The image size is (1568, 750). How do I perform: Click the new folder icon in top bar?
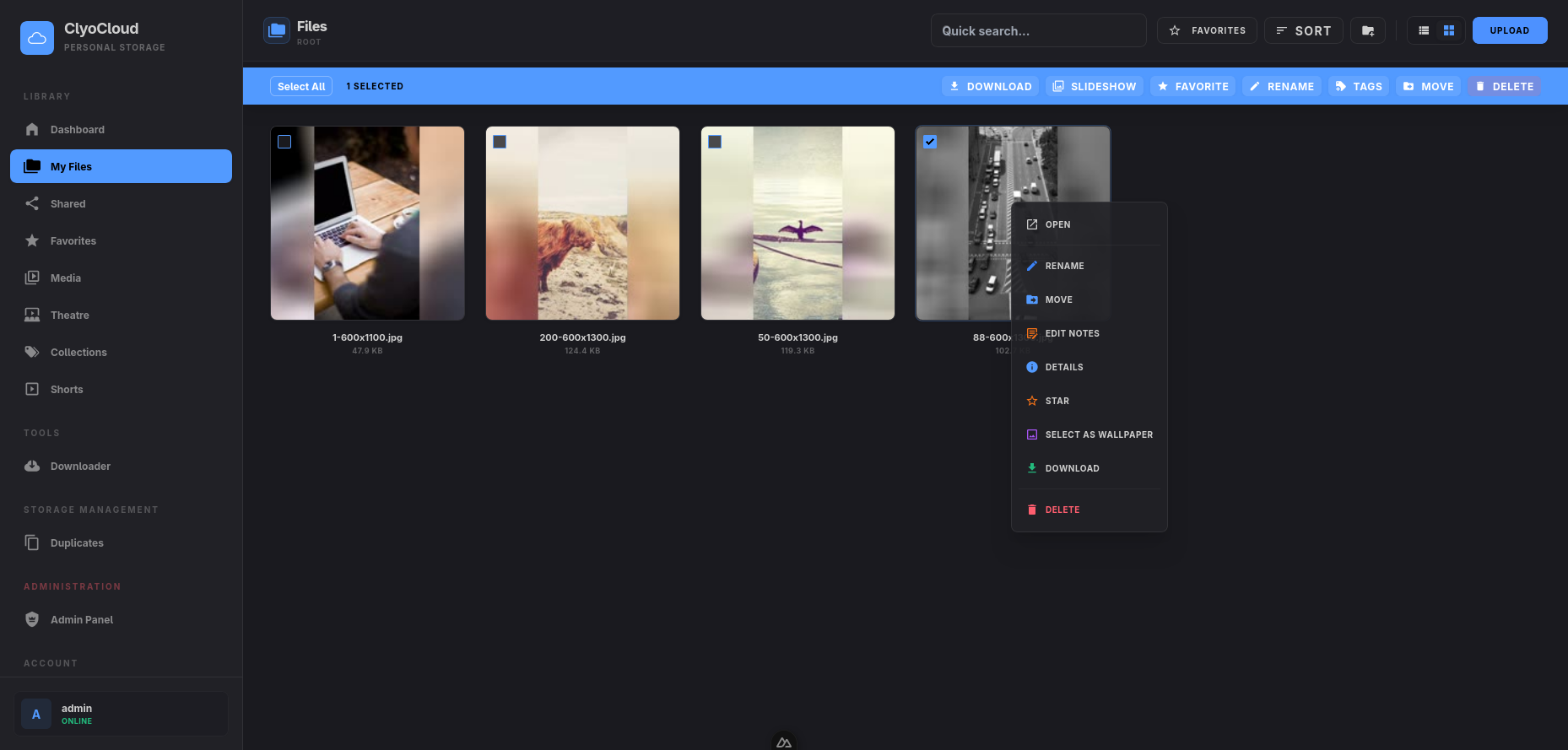(x=1368, y=30)
